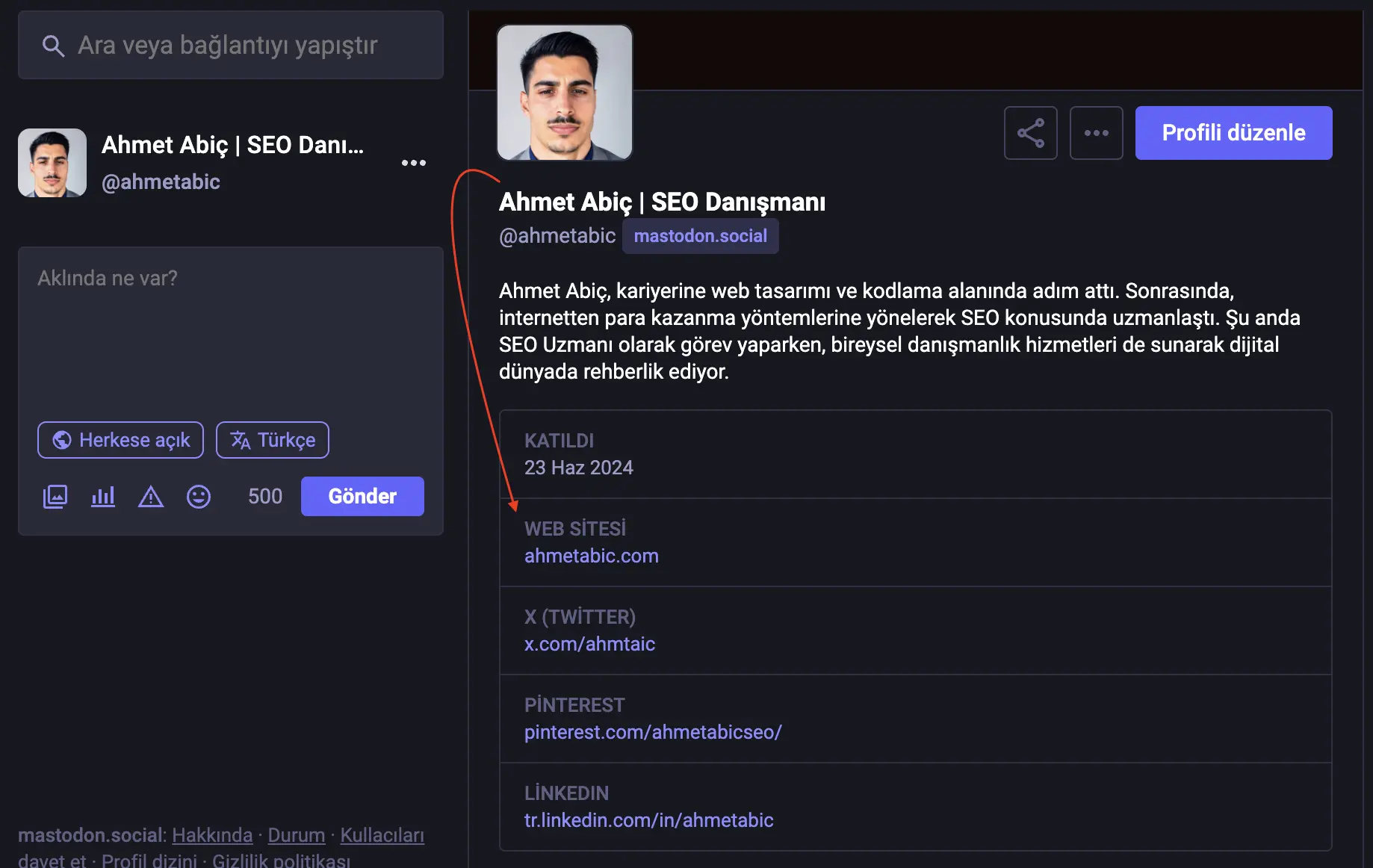Click the "Ahmet Abiç | SEO Danışmanı" profile heading

(663, 202)
